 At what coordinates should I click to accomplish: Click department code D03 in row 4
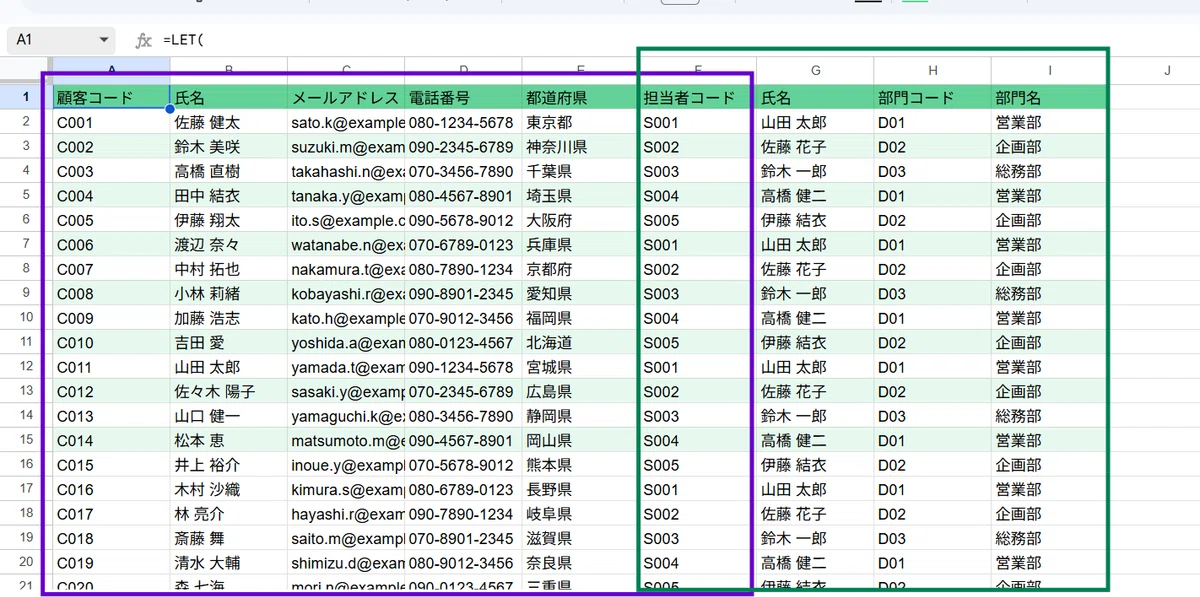pos(932,171)
